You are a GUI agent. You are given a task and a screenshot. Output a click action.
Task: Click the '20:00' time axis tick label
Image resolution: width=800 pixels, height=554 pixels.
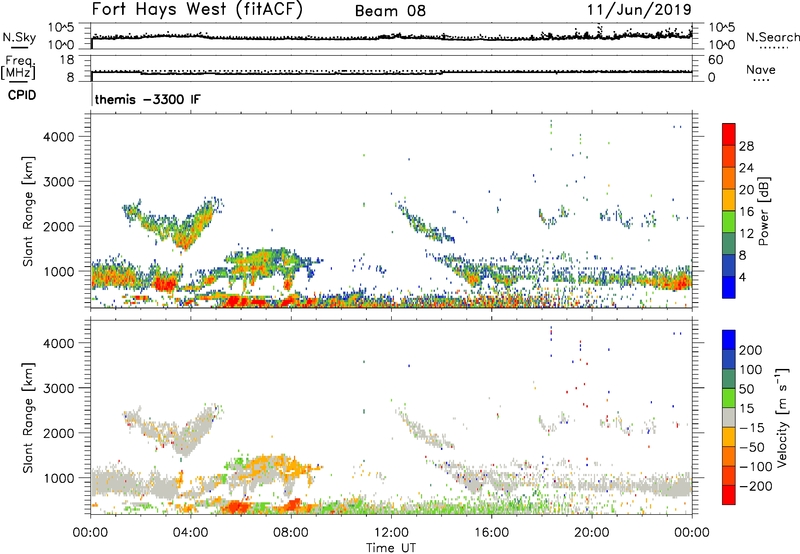click(591, 533)
